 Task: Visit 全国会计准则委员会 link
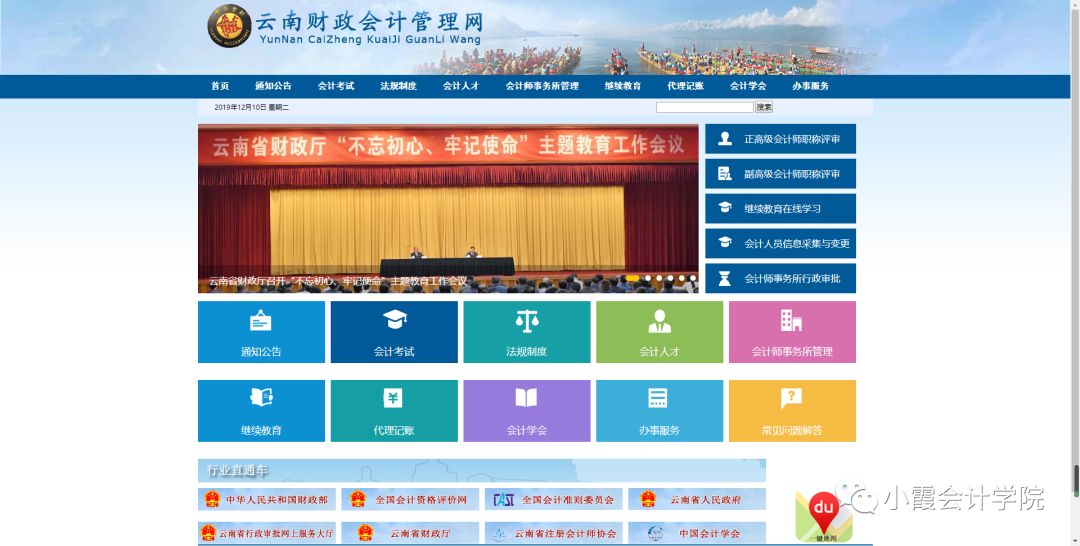553,500
